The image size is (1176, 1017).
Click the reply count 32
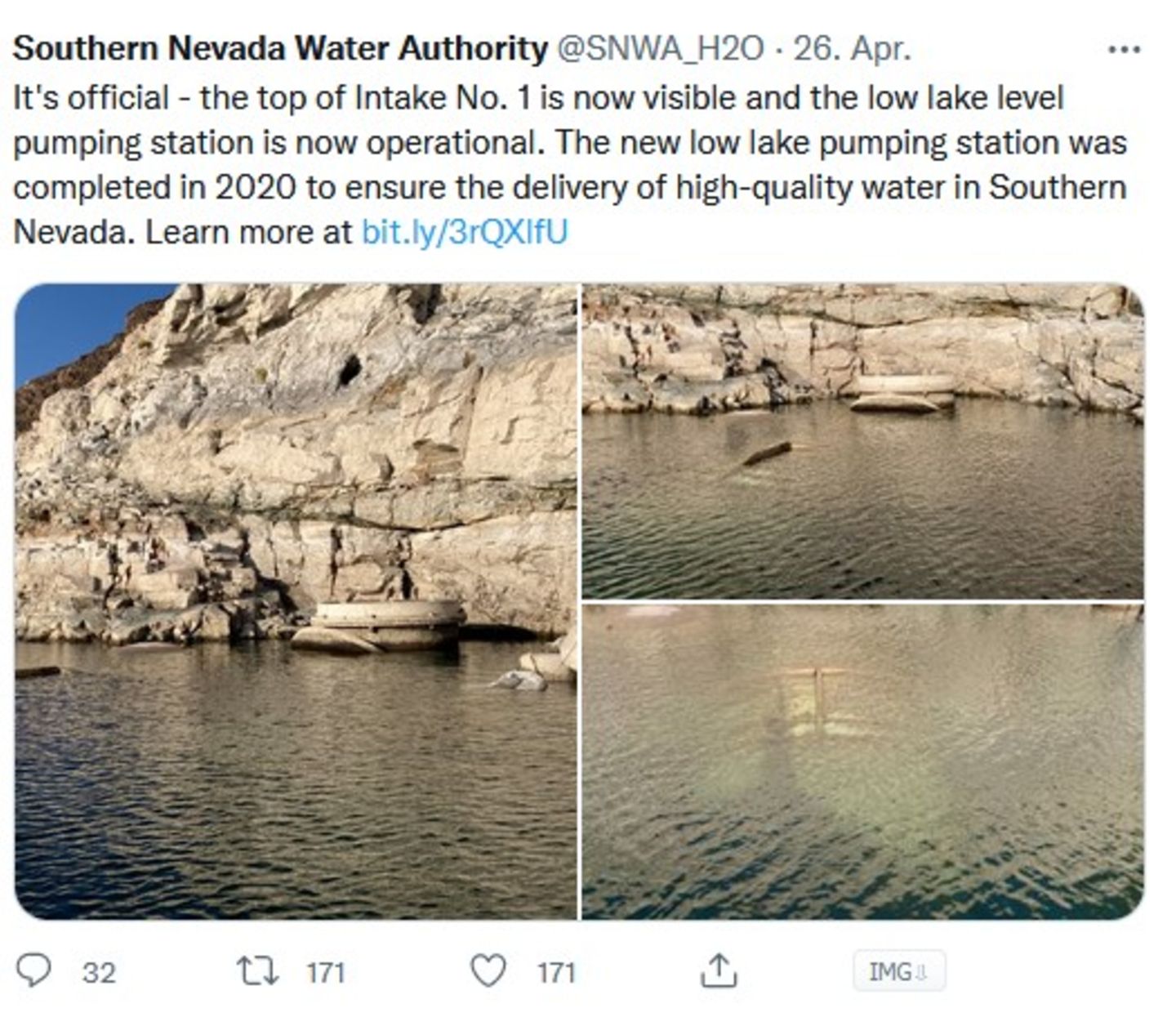coord(99,973)
